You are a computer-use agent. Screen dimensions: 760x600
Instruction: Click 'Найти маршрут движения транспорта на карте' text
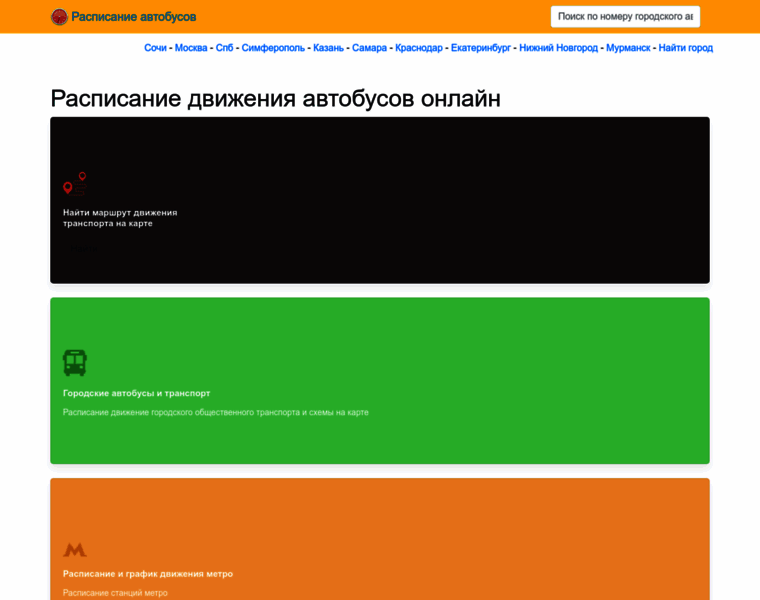[120, 218]
